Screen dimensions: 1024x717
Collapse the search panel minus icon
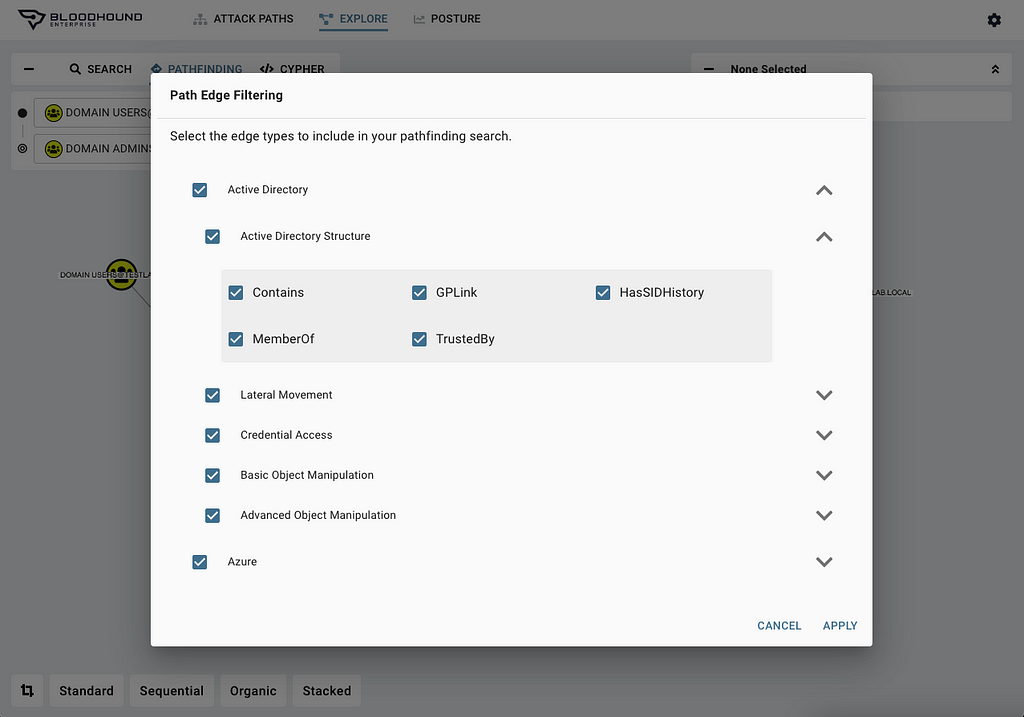29,69
